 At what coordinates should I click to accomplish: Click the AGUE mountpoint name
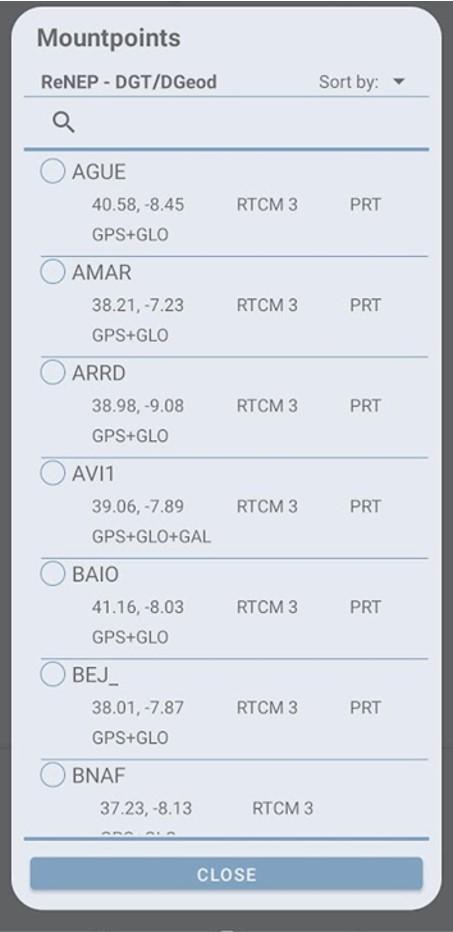coord(99,172)
